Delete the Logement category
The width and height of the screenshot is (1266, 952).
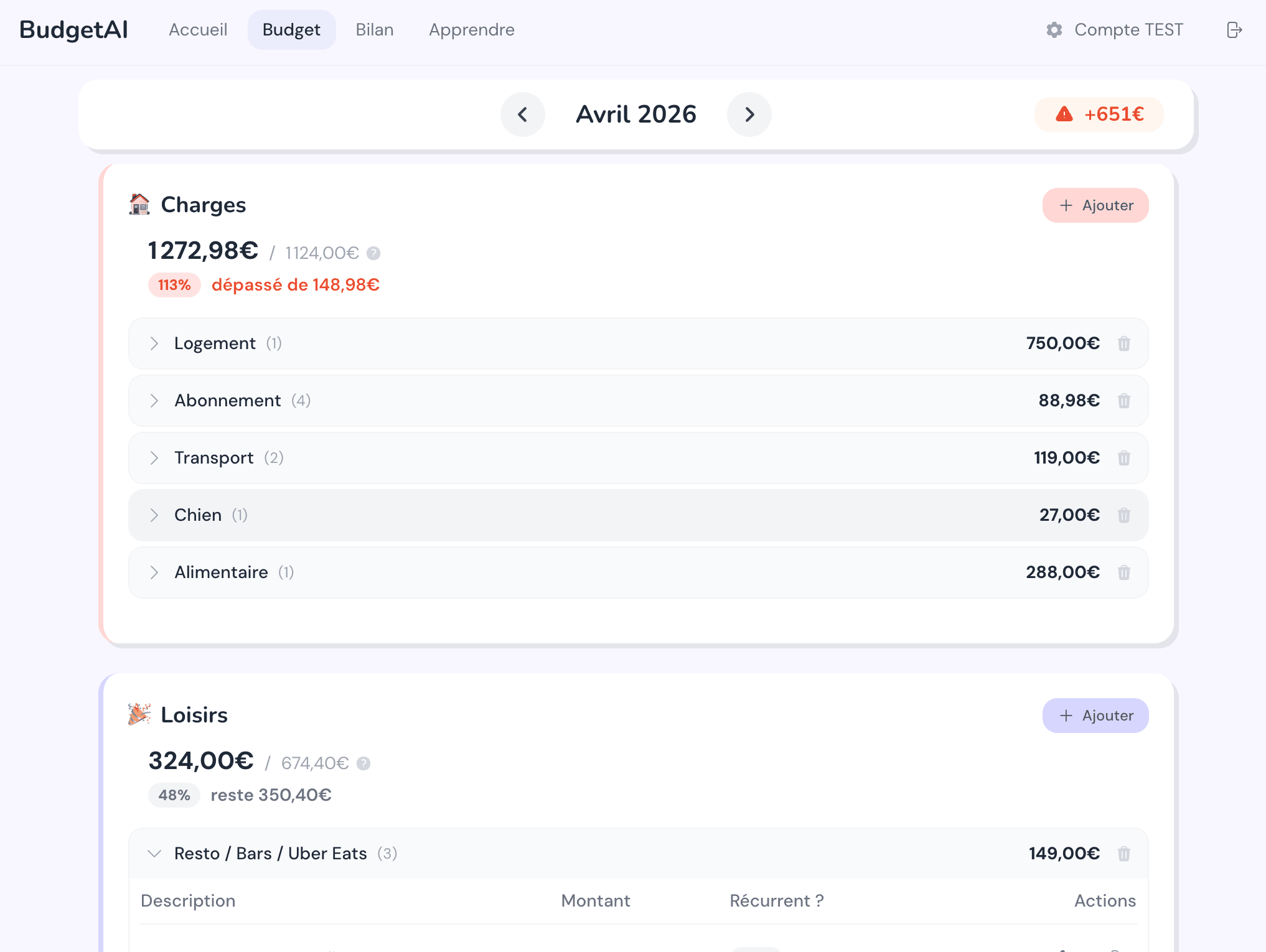[1123, 343]
